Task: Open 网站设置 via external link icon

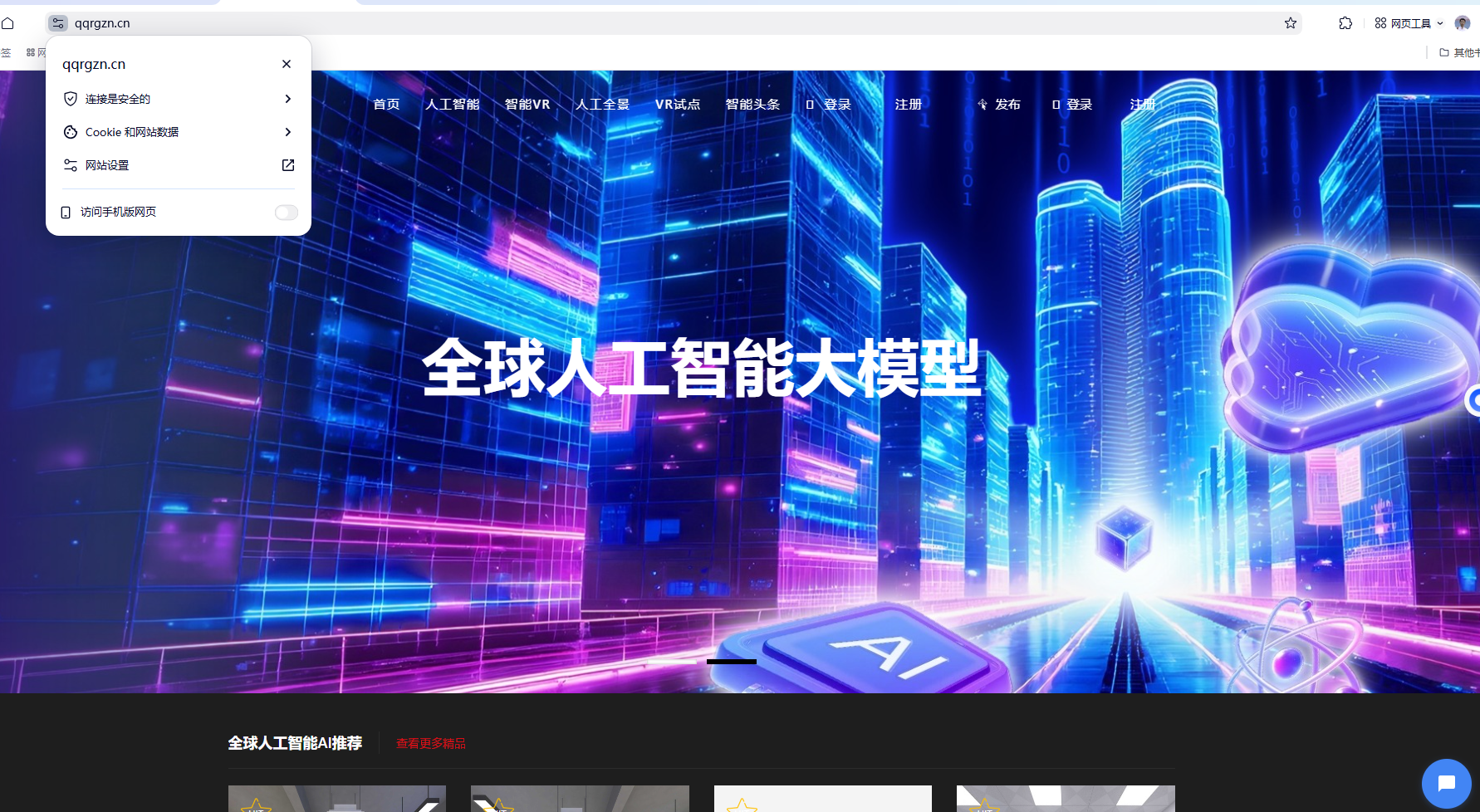Action: pos(288,165)
